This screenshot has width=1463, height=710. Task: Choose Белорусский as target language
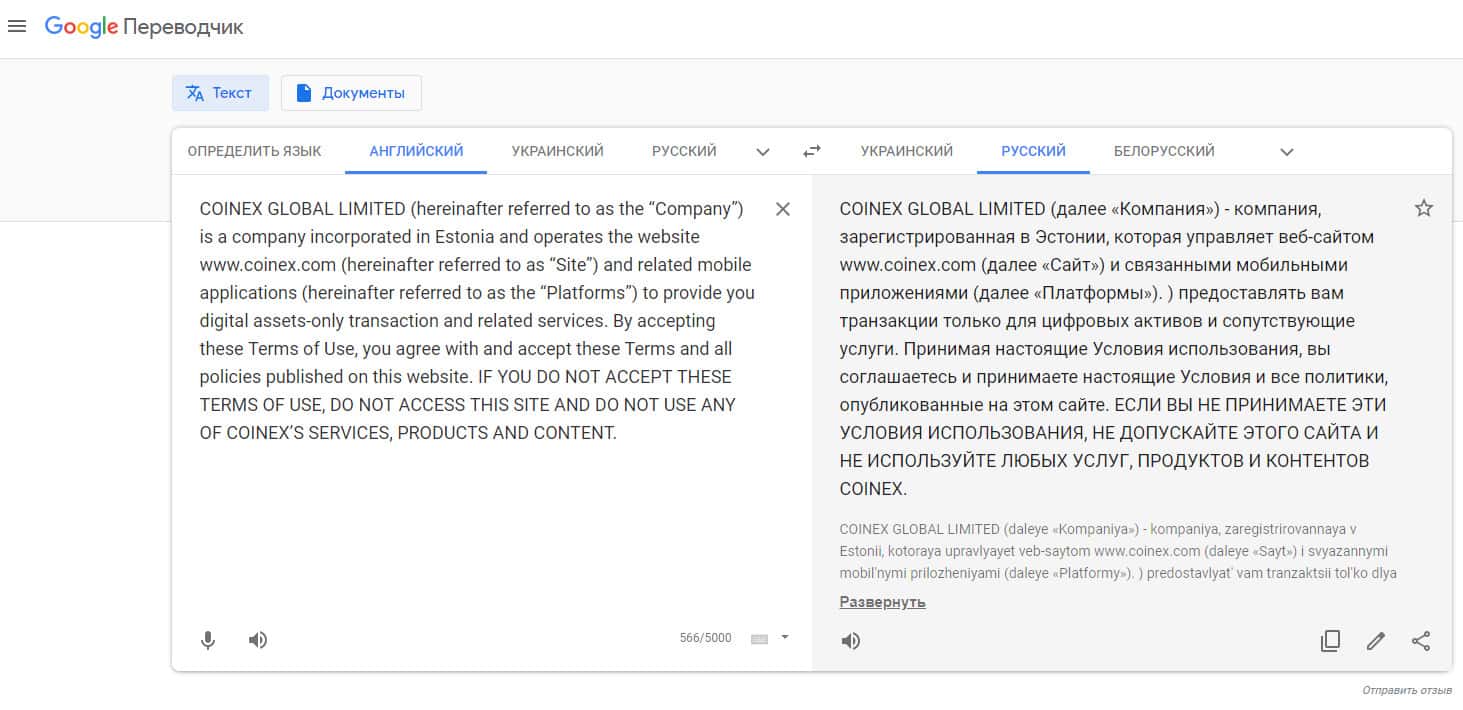1164,151
